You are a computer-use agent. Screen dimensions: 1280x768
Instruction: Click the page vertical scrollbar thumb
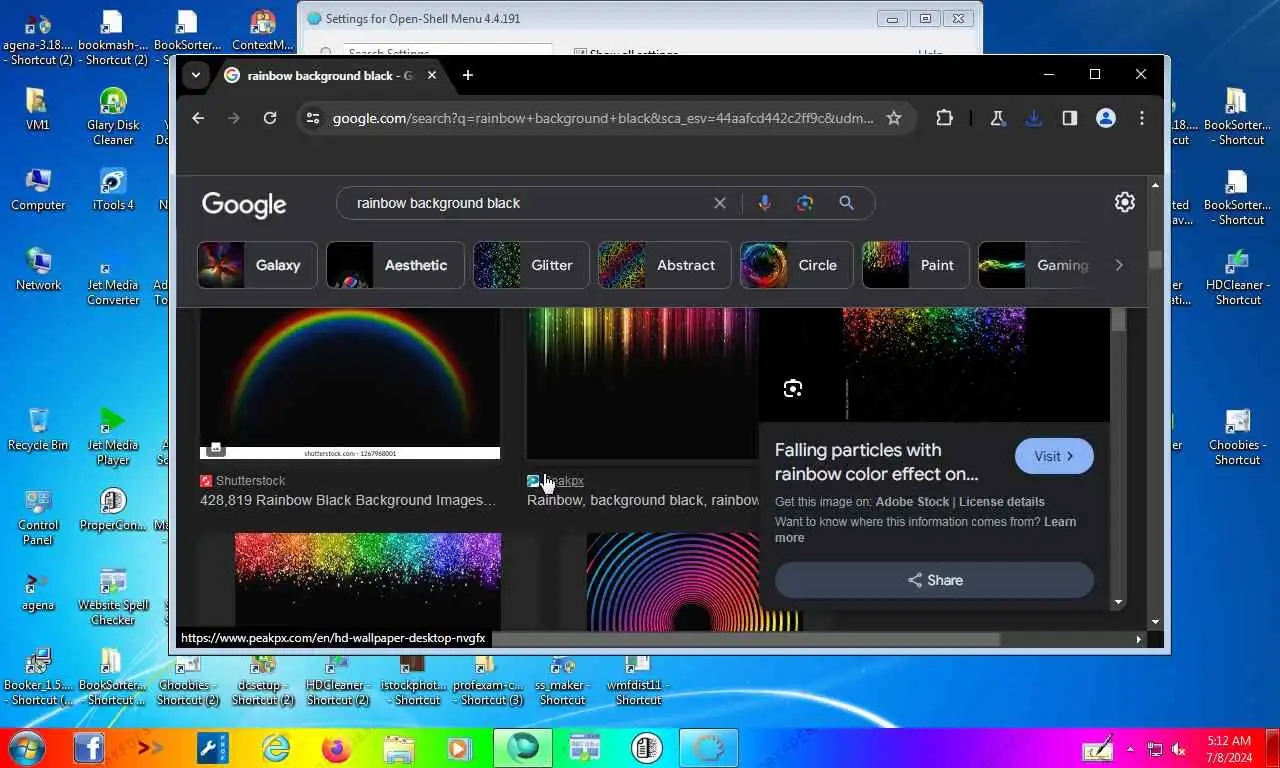click(1155, 260)
